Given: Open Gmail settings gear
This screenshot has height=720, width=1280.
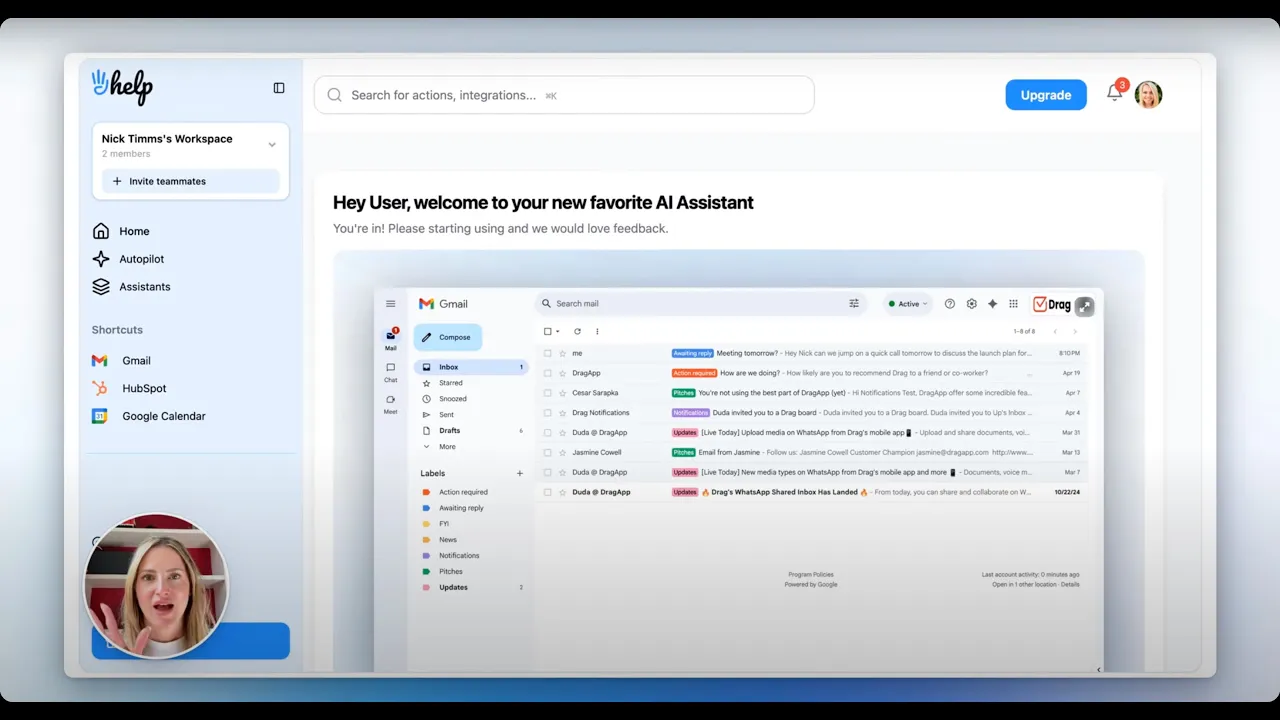Looking at the screenshot, I should click(x=971, y=304).
